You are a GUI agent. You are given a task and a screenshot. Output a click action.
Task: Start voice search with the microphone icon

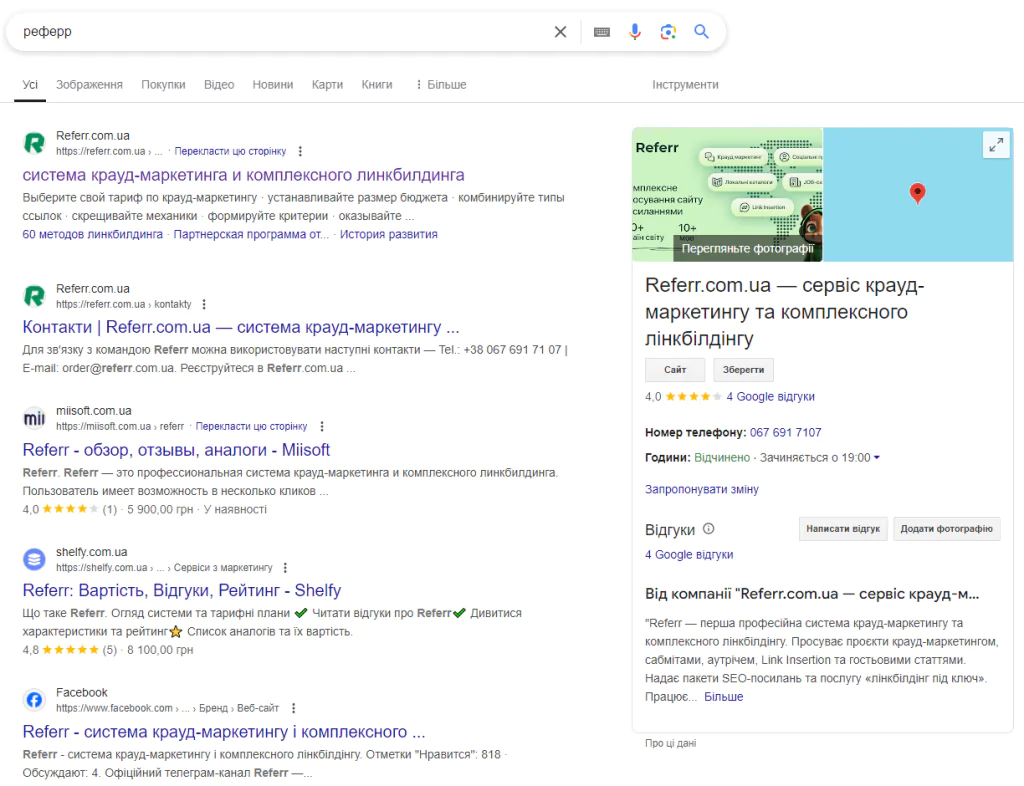[x=634, y=31]
